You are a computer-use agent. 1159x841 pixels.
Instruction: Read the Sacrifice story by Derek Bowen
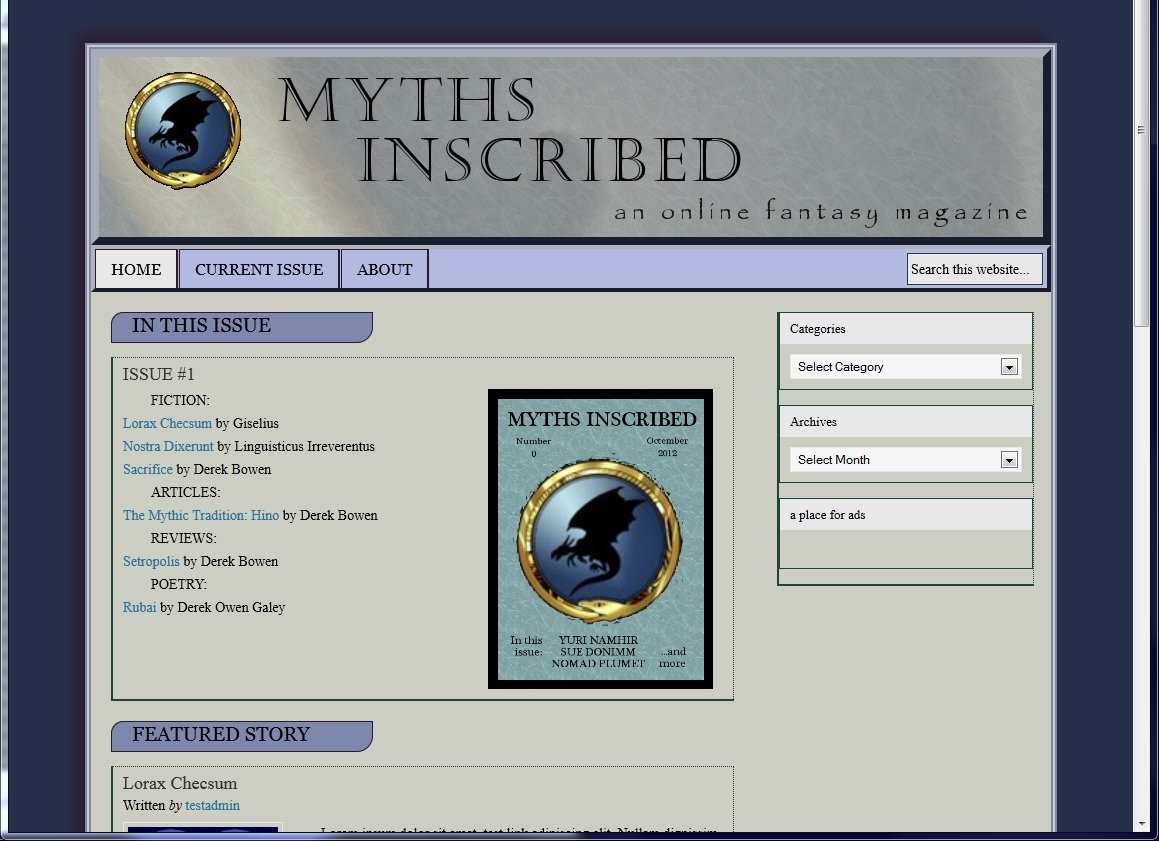point(147,469)
